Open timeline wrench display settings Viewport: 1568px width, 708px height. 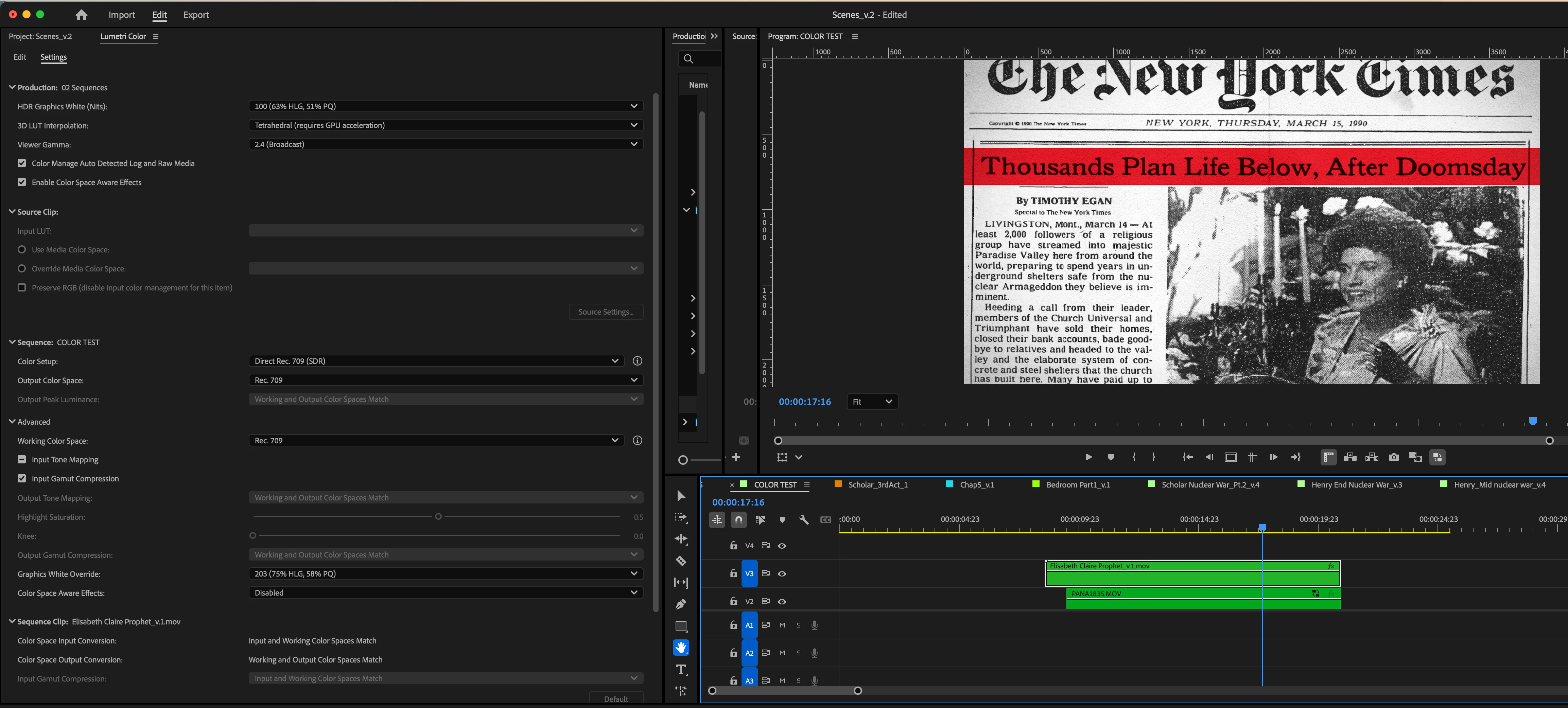click(x=803, y=520)
